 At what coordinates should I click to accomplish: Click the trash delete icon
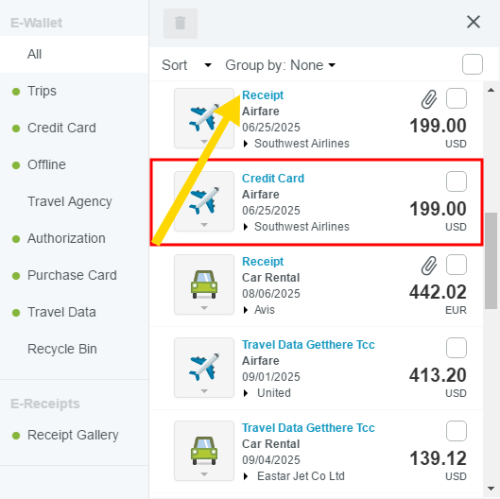(x=180, y=23)
